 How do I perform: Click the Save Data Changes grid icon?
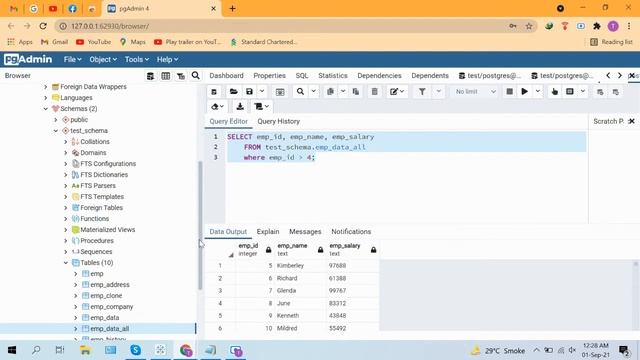[280, 92]
